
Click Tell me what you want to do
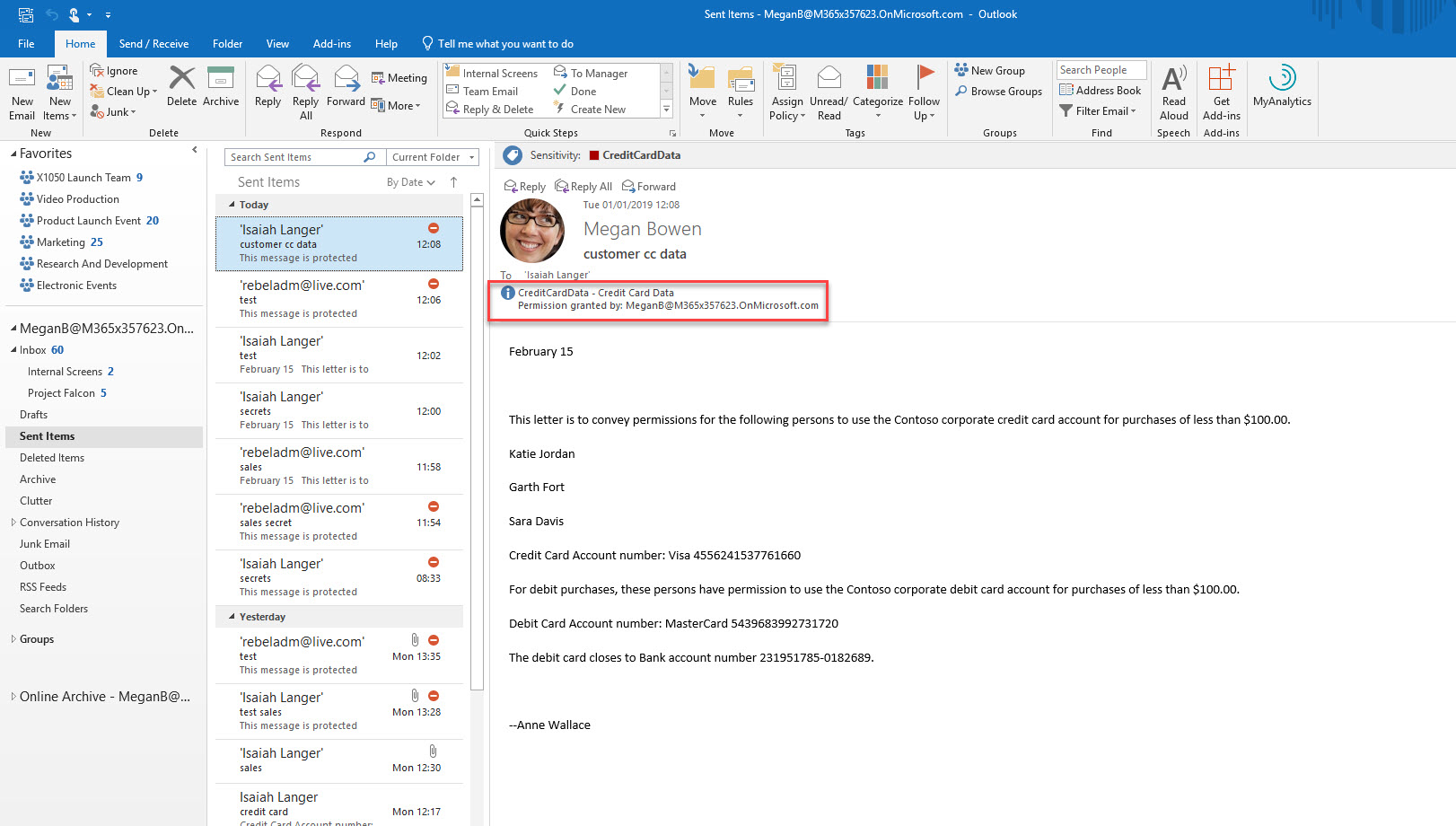[x=497, y=44]
